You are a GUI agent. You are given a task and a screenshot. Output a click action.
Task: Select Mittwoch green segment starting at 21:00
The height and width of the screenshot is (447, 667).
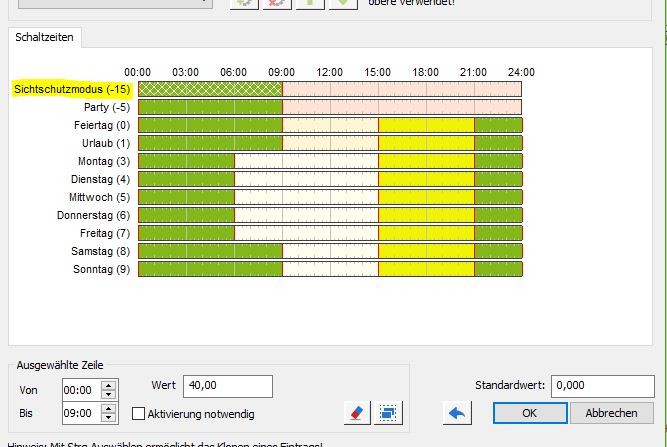click(x=499, y=197)
